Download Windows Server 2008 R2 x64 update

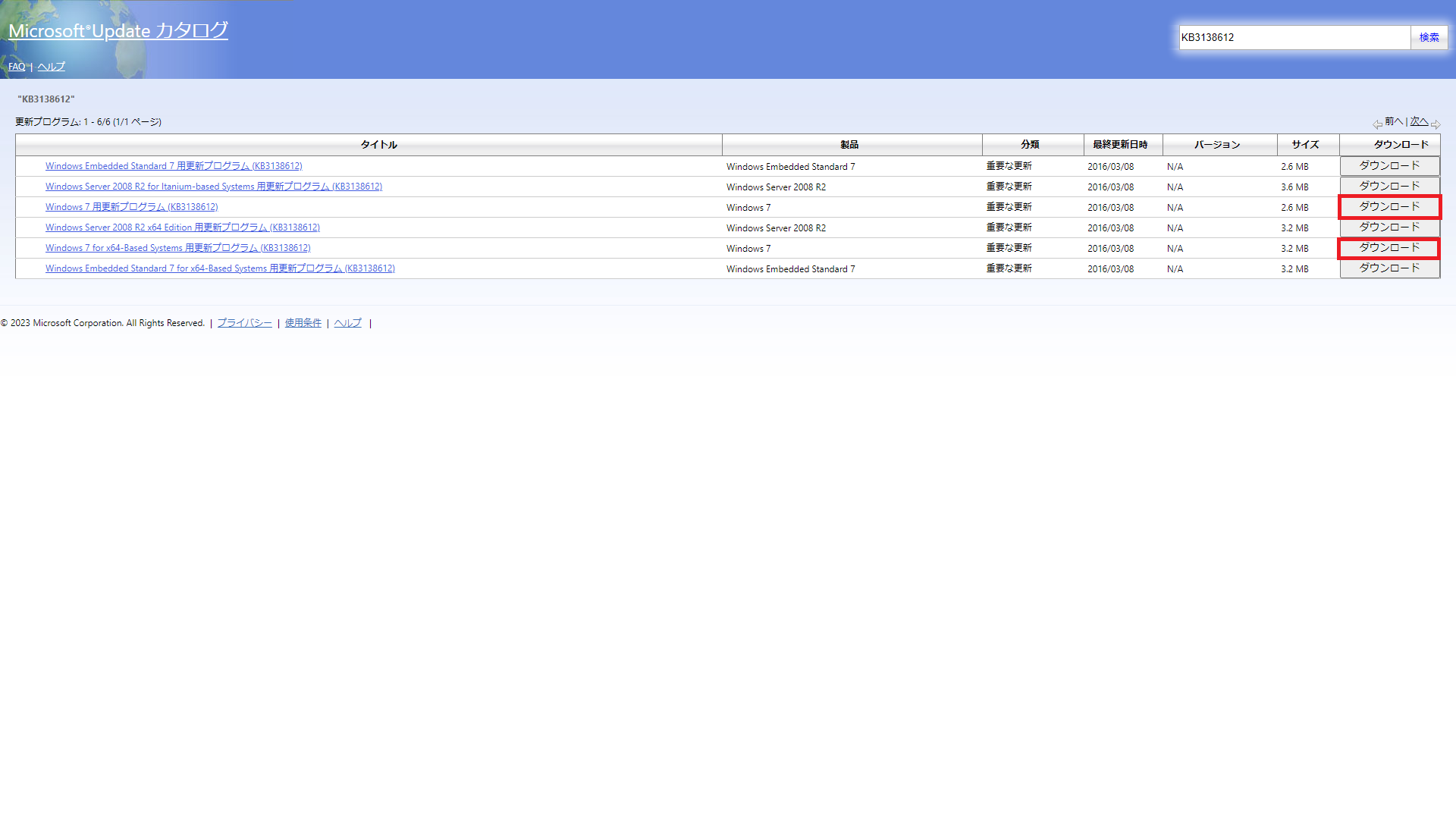point(1389,227)
